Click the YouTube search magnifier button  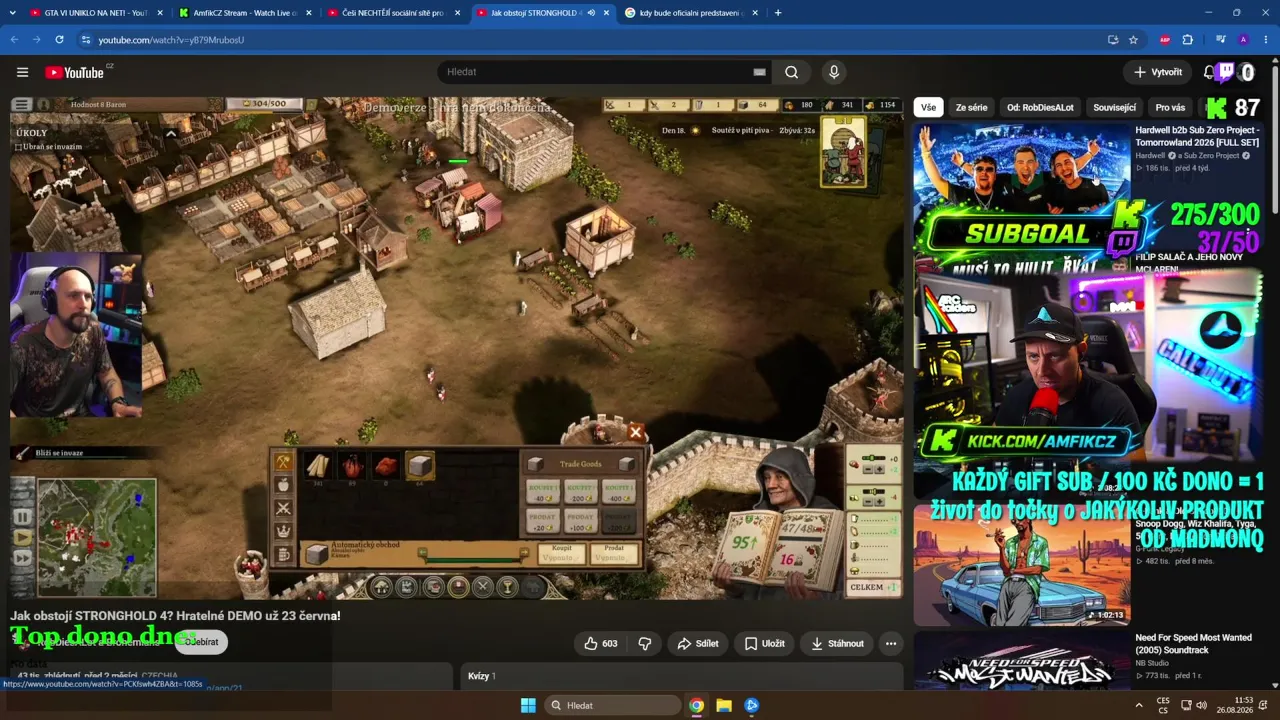pos(791,72)
